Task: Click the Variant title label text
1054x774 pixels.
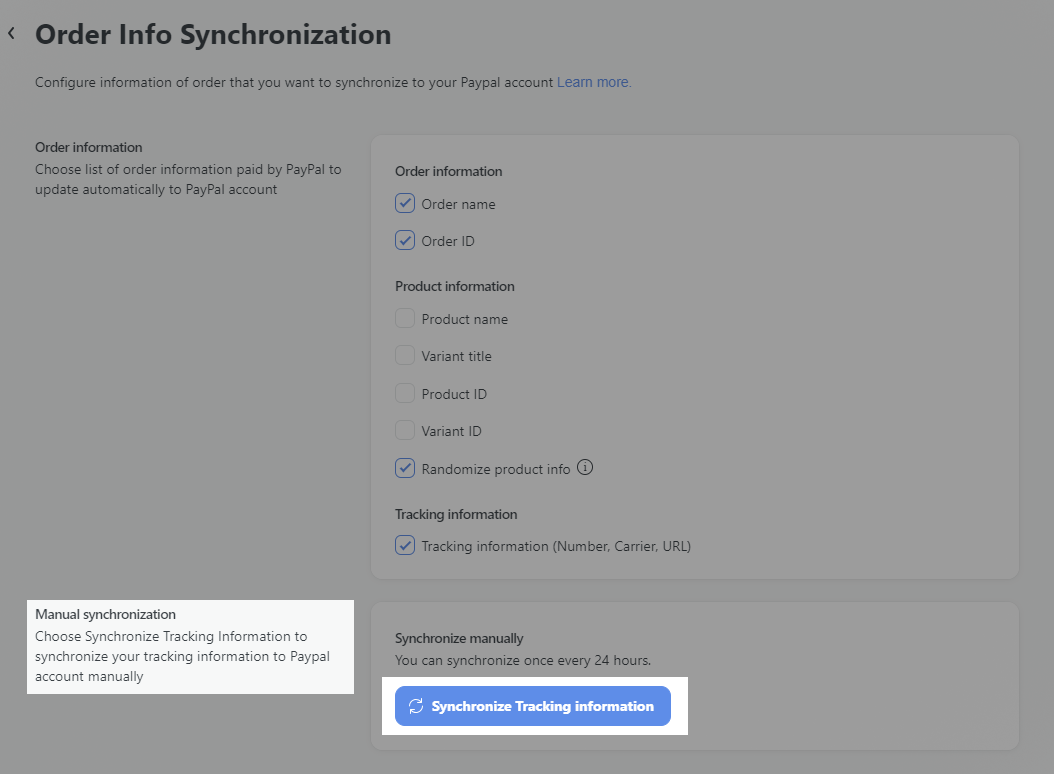Action: coord(456,356)
